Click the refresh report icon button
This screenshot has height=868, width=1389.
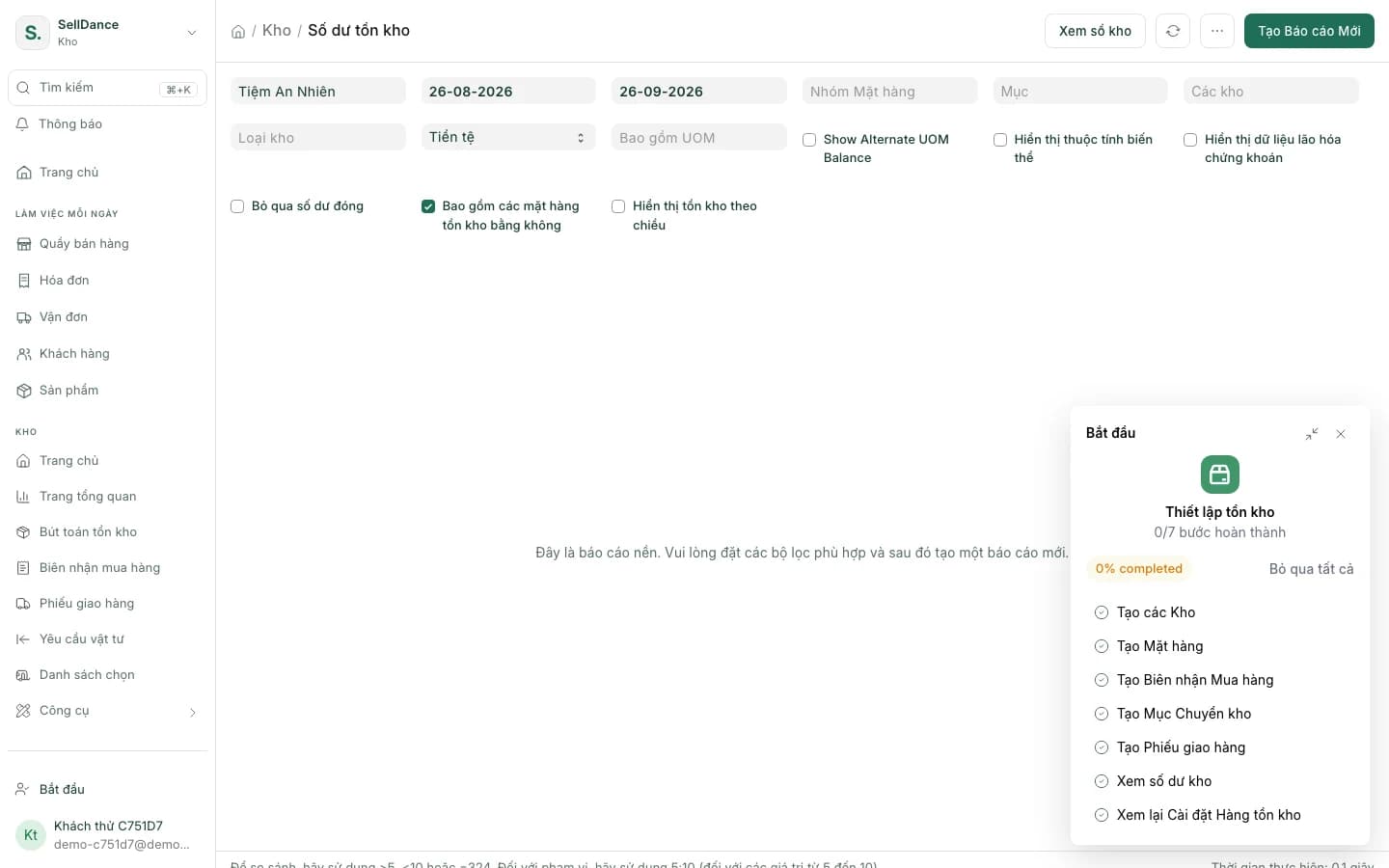tap(1173, 31)
